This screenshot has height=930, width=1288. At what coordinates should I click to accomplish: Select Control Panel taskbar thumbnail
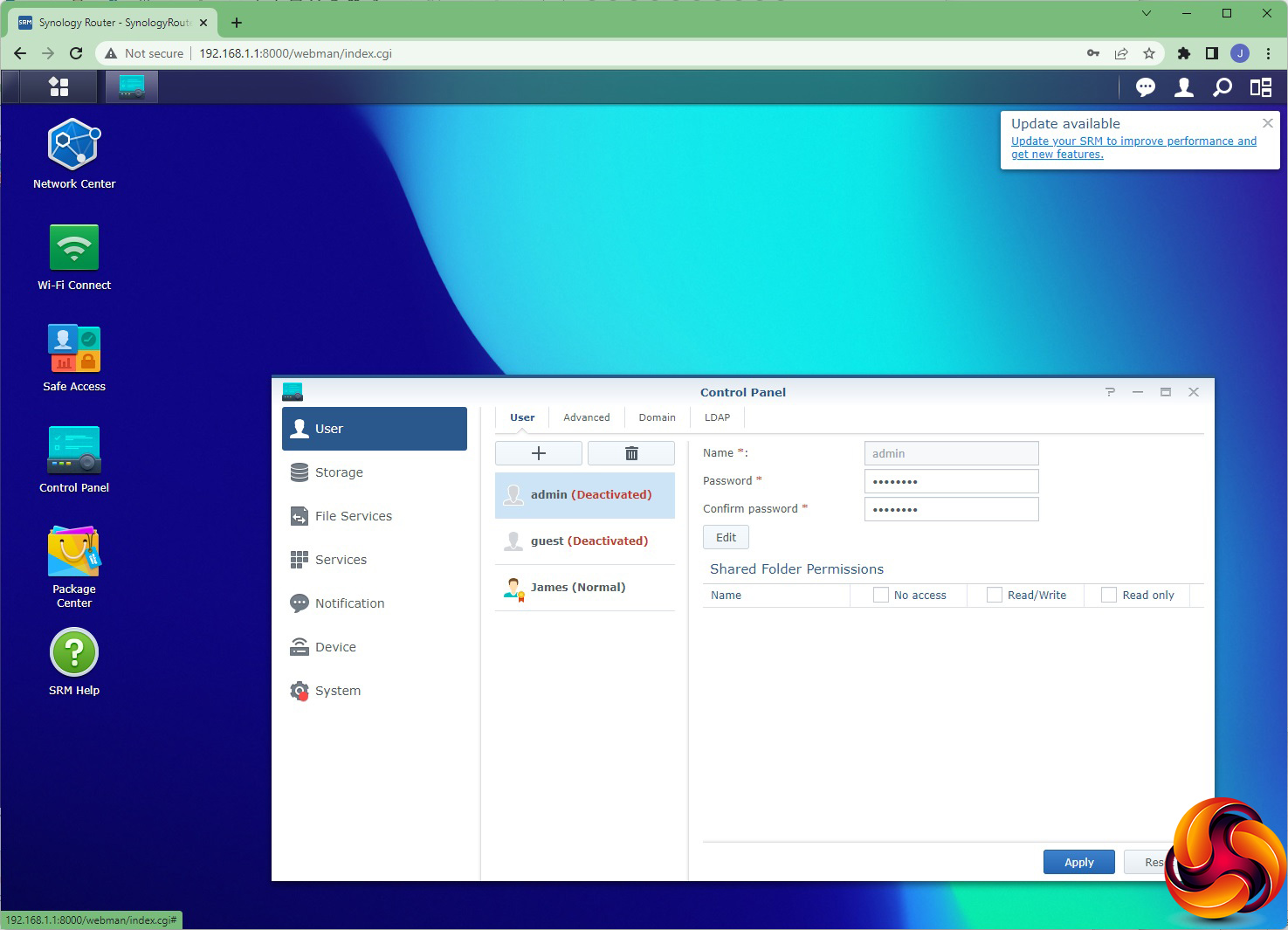[x=132, y=86]
